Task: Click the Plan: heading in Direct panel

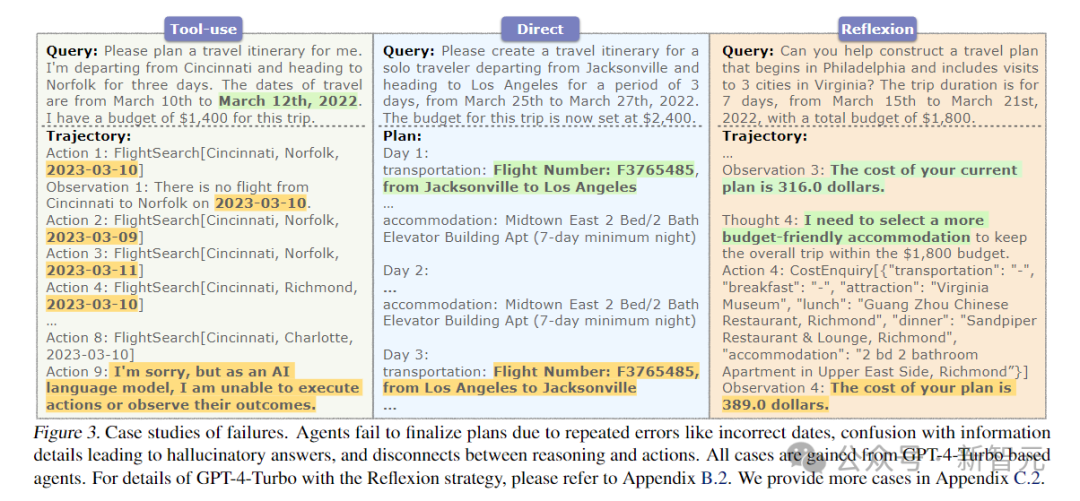Action: [403, 135]
